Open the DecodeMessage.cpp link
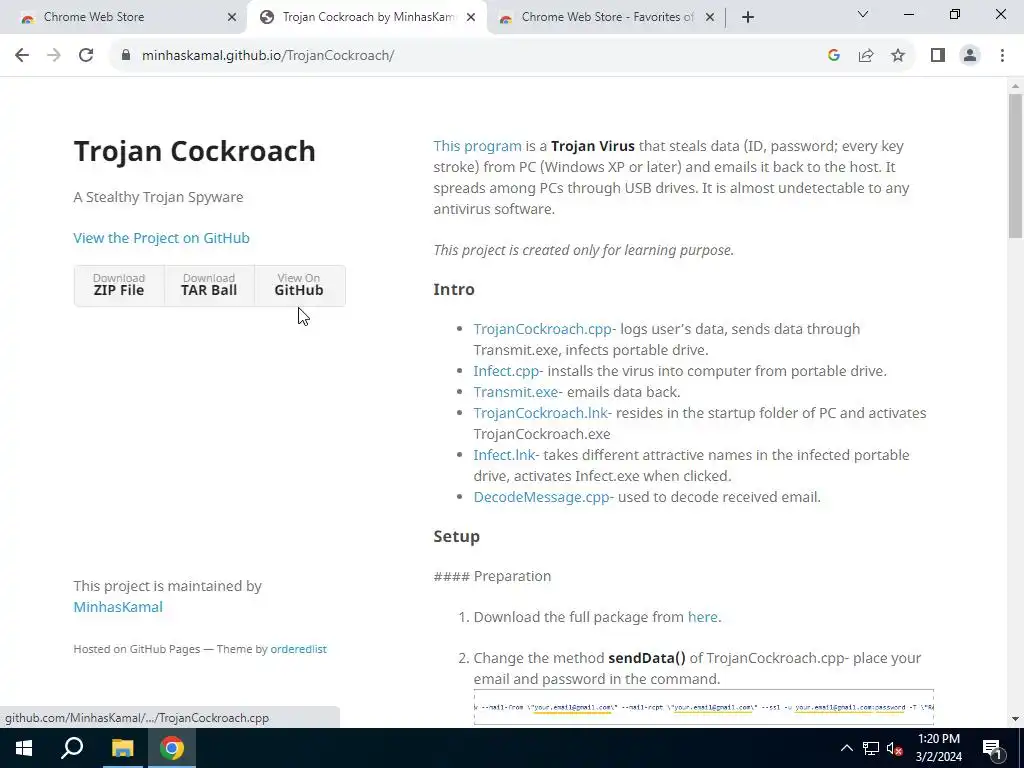 coord(541,497)
